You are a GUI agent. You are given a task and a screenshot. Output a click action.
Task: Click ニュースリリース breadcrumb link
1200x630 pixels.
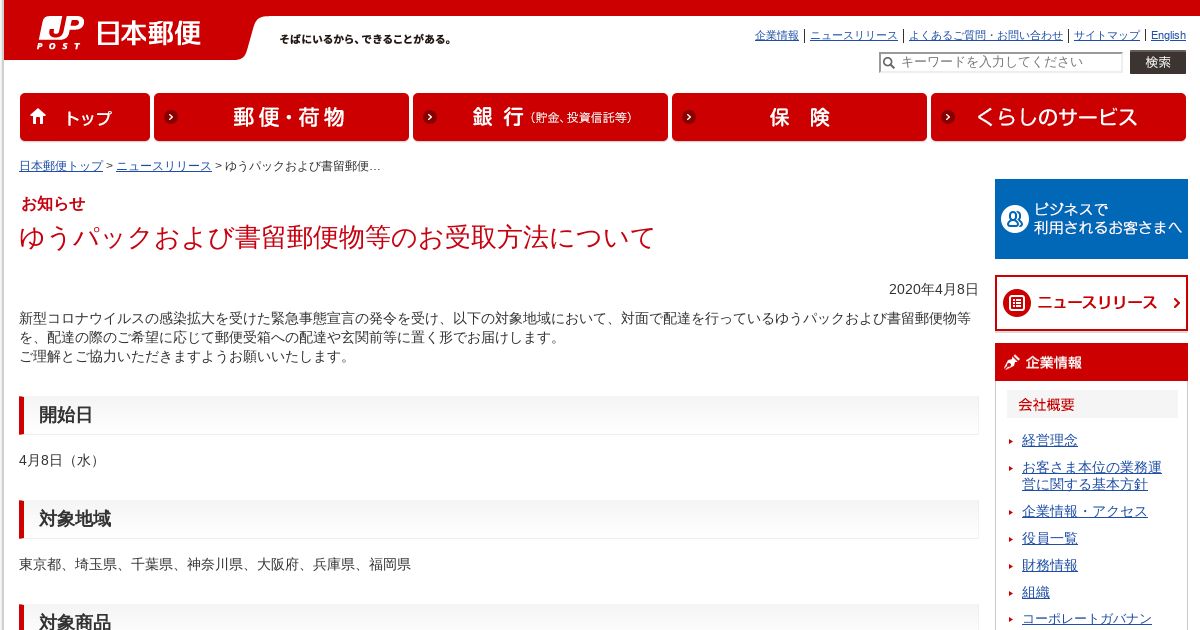click(164, 166)
